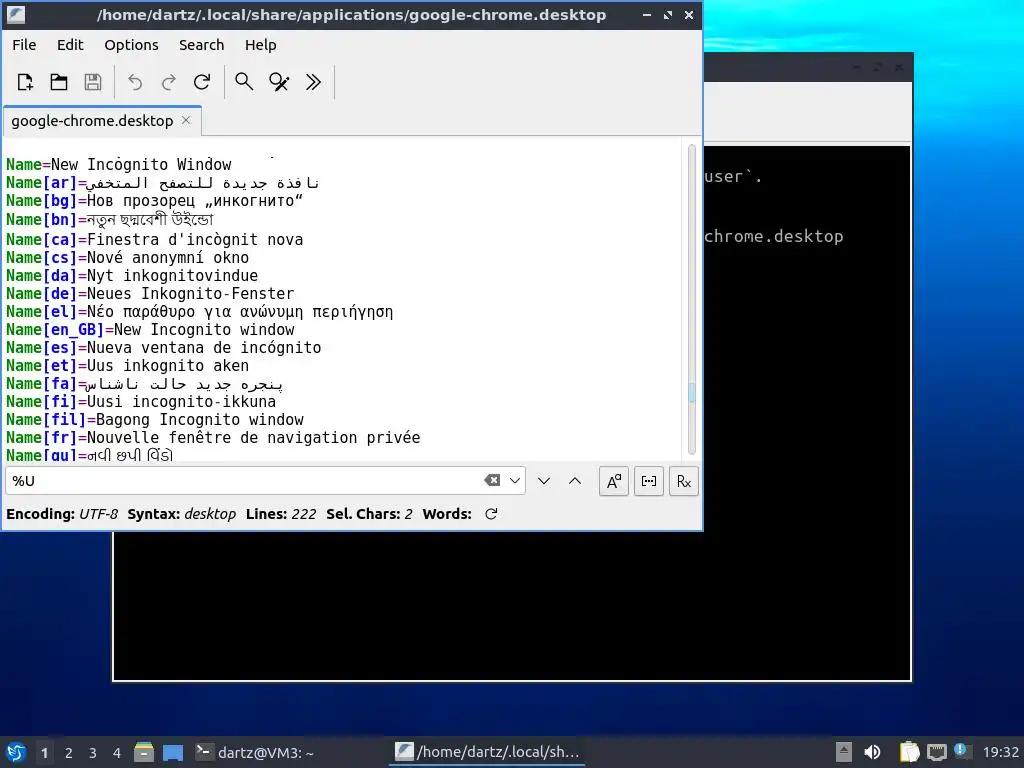This screenshot has width=1024, height=768.
Task: Click the Redo arrow icon
Action: [x=168, y=82]
